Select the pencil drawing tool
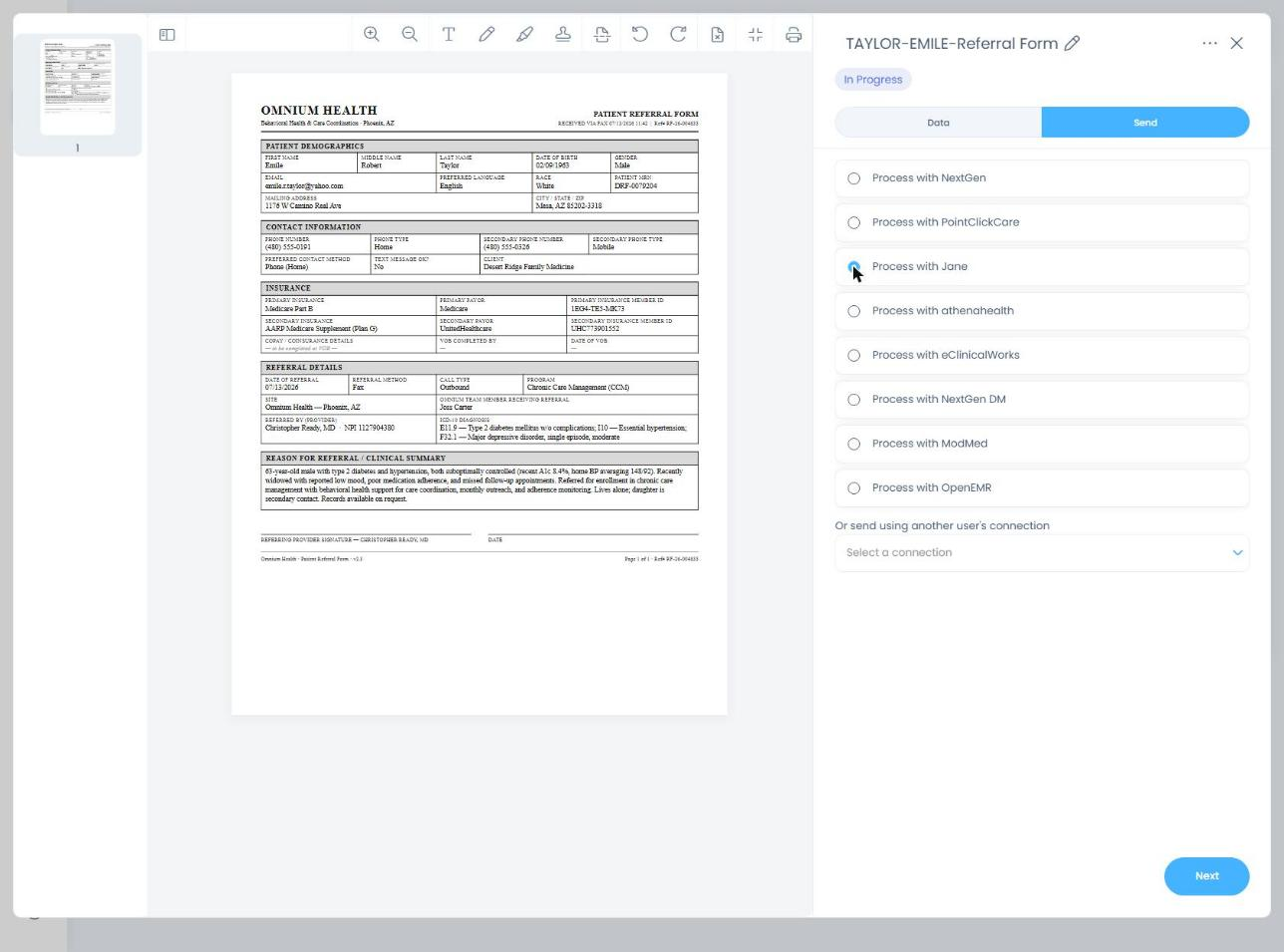This screenshot has width=1284, height=952. tap(486, 34)
